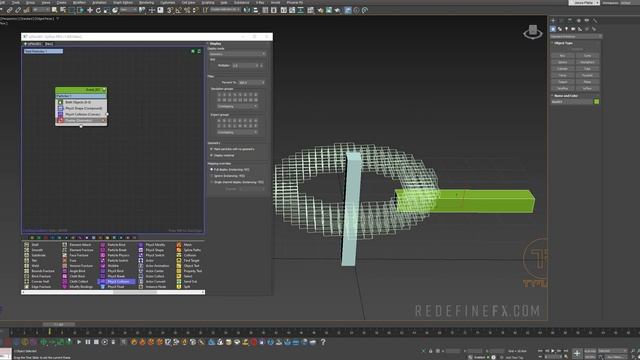Select PhysX Collision operator in Event node
Image resolution: width=640 pixels, height=360 pixels.
coord(81,114)
